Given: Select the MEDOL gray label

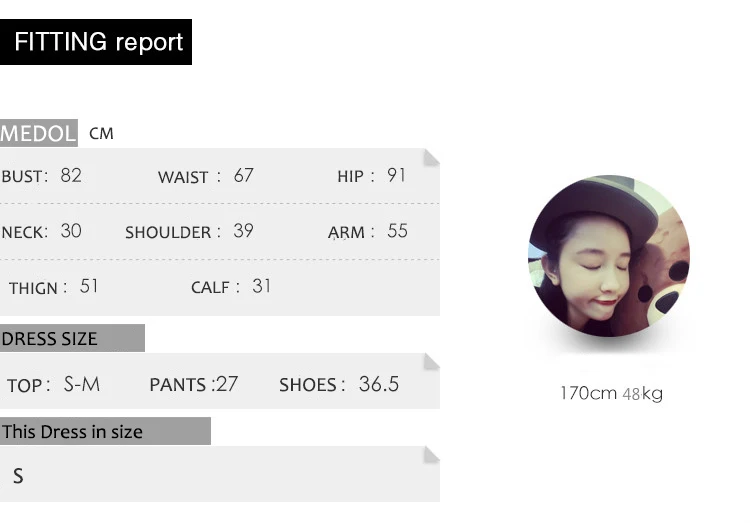Looking at the screenshot, I should pos(39,133).
